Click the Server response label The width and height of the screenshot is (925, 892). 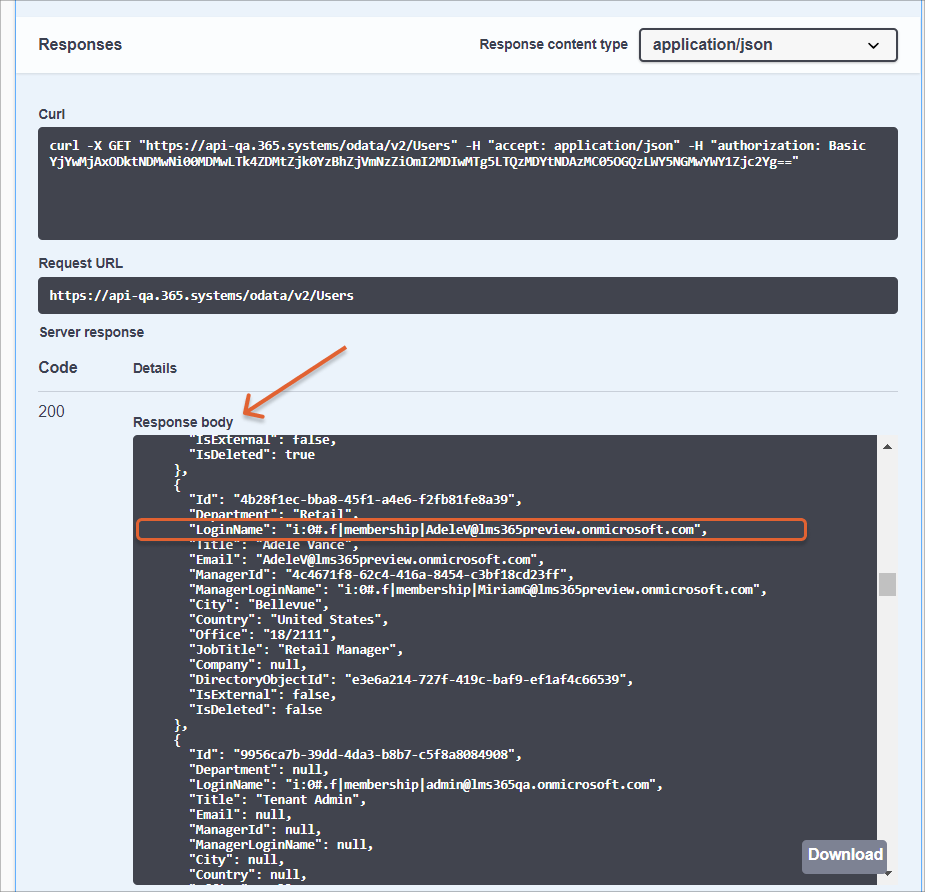pos(91,332)
